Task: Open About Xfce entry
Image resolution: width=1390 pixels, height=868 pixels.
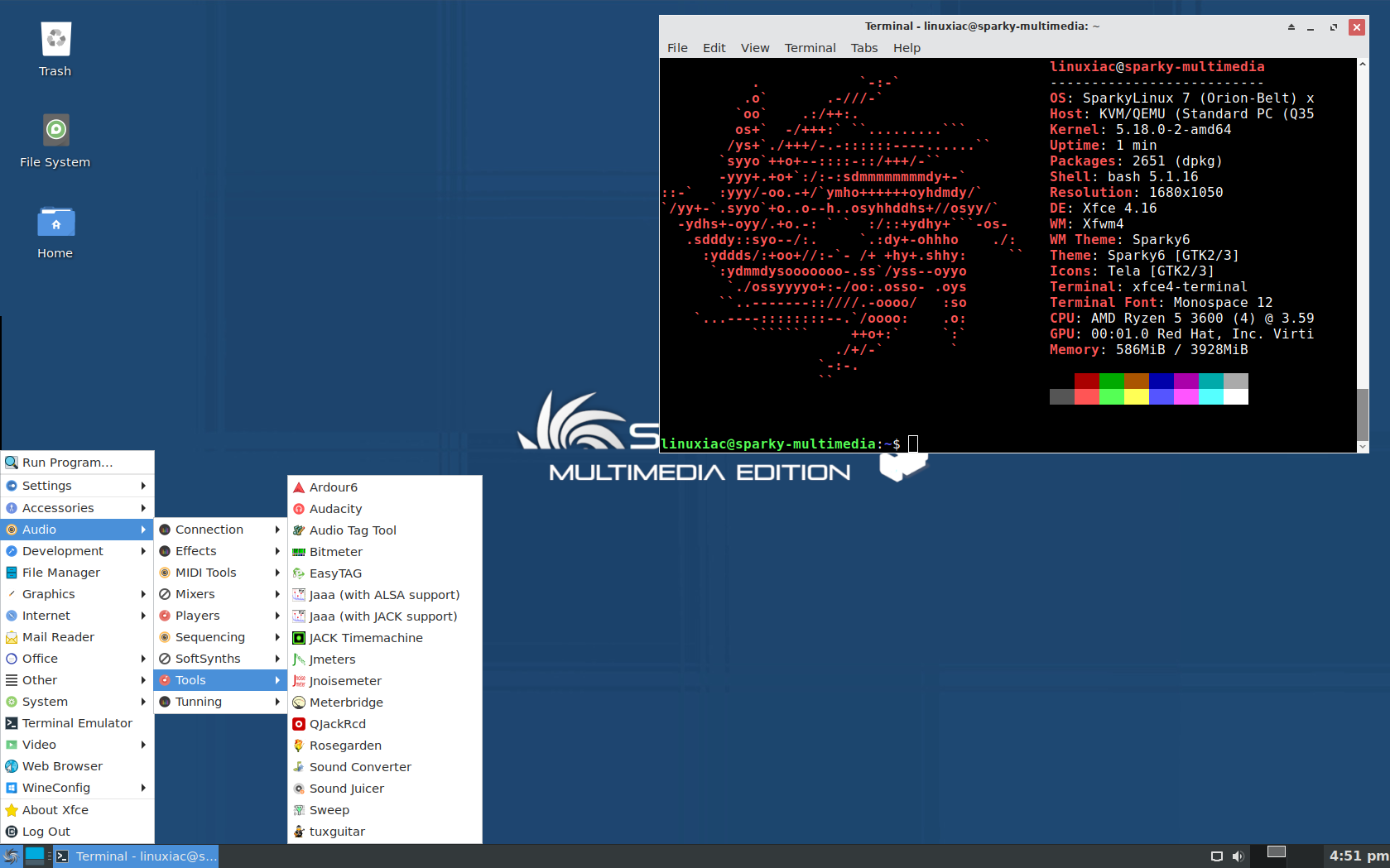Action: coord(77,810)
